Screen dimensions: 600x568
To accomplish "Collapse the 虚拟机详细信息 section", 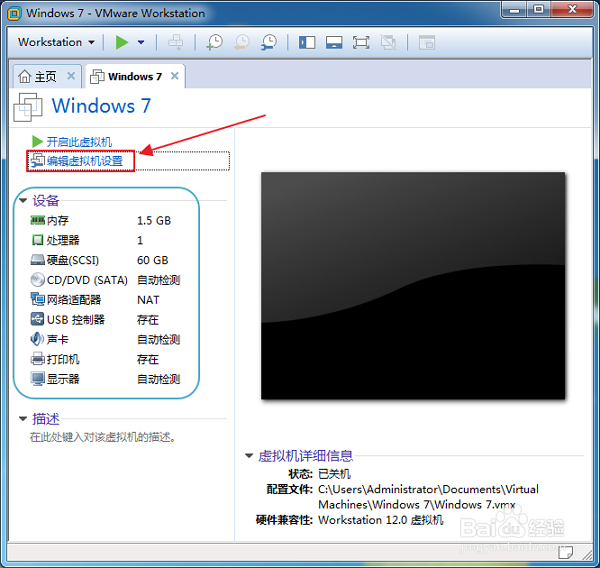I will click(x=249, y=455).
